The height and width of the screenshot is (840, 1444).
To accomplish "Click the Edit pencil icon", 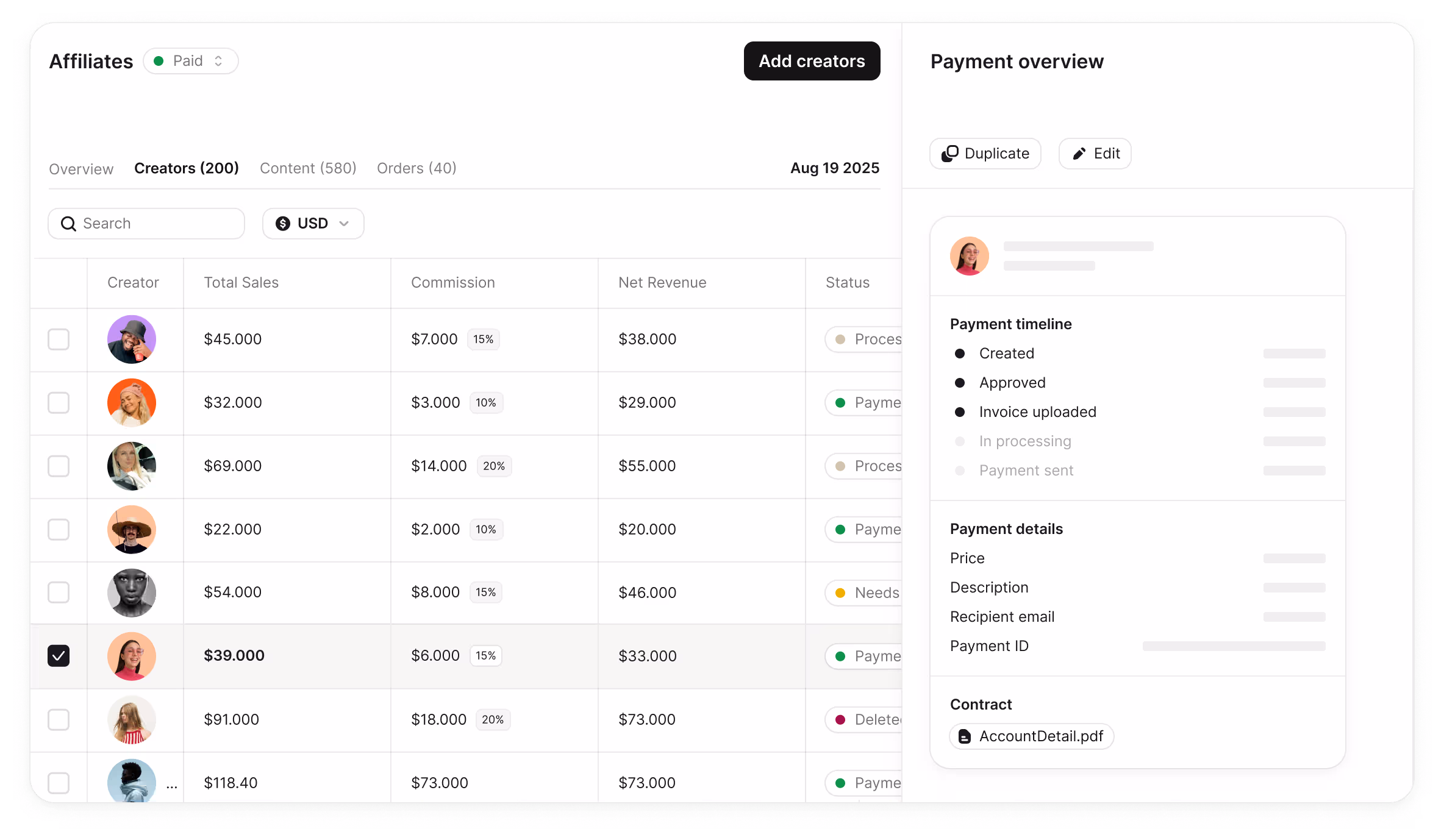I will (1079, 154).
